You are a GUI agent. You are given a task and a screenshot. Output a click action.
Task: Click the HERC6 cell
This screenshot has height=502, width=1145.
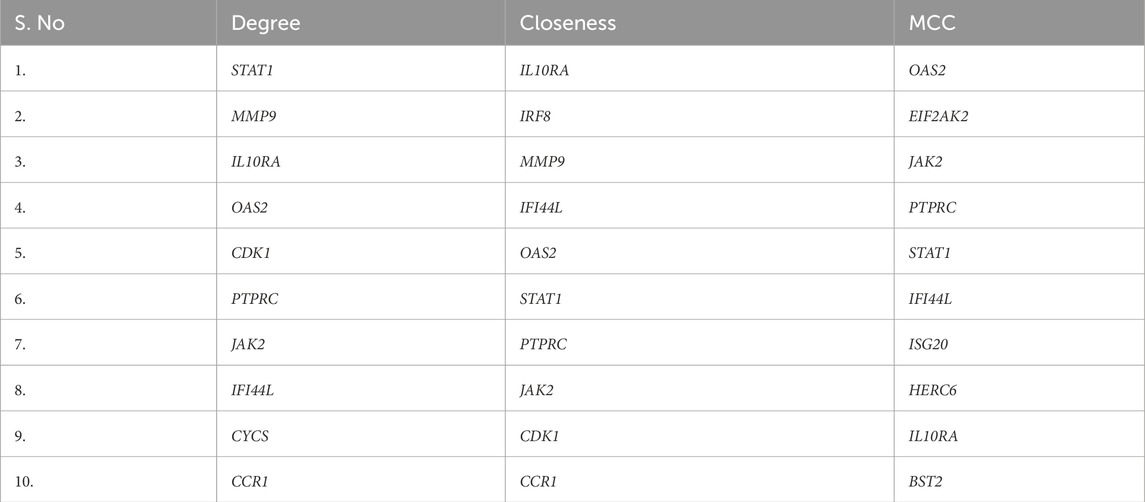click(934, 388)
